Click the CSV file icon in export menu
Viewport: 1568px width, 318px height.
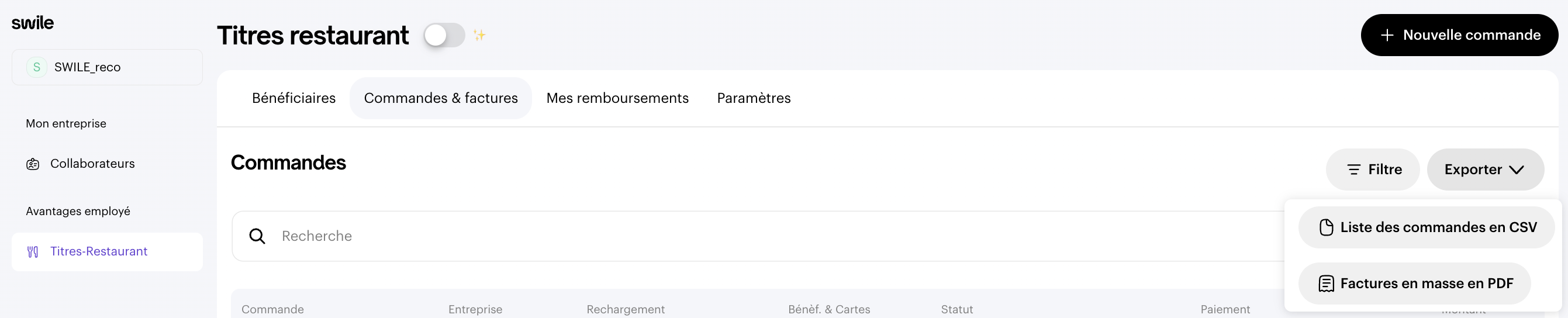pyautogui.click(x=1326, y=228)
